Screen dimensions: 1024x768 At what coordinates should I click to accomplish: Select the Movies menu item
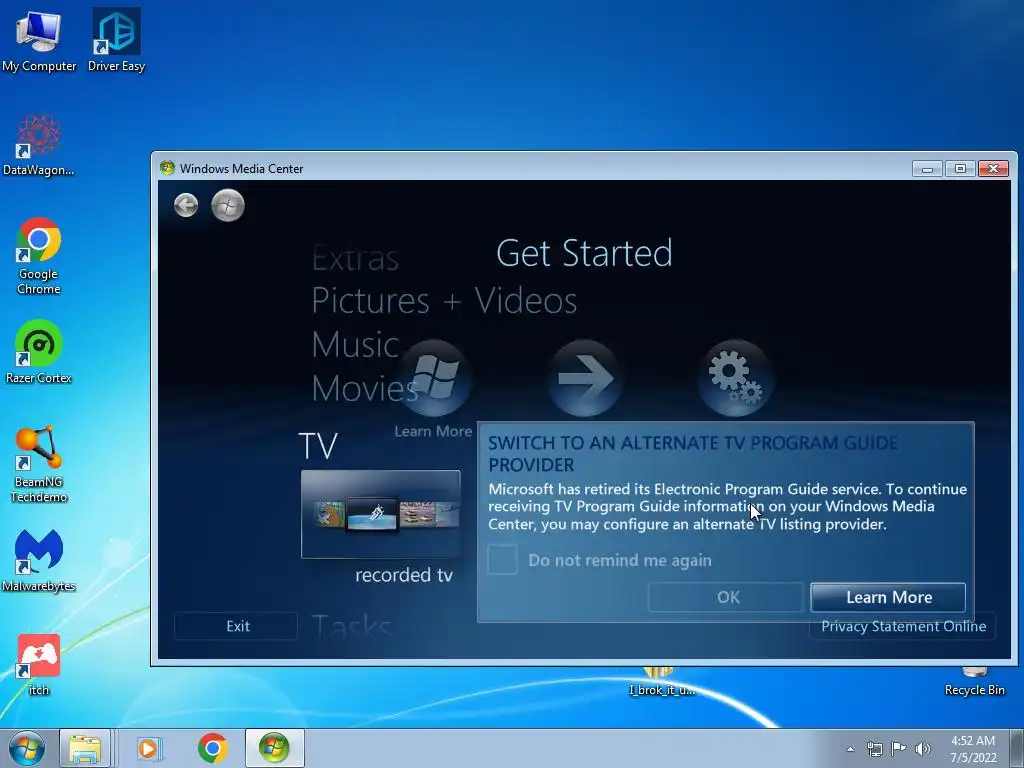pyautogui.click(x=364, y=389)
